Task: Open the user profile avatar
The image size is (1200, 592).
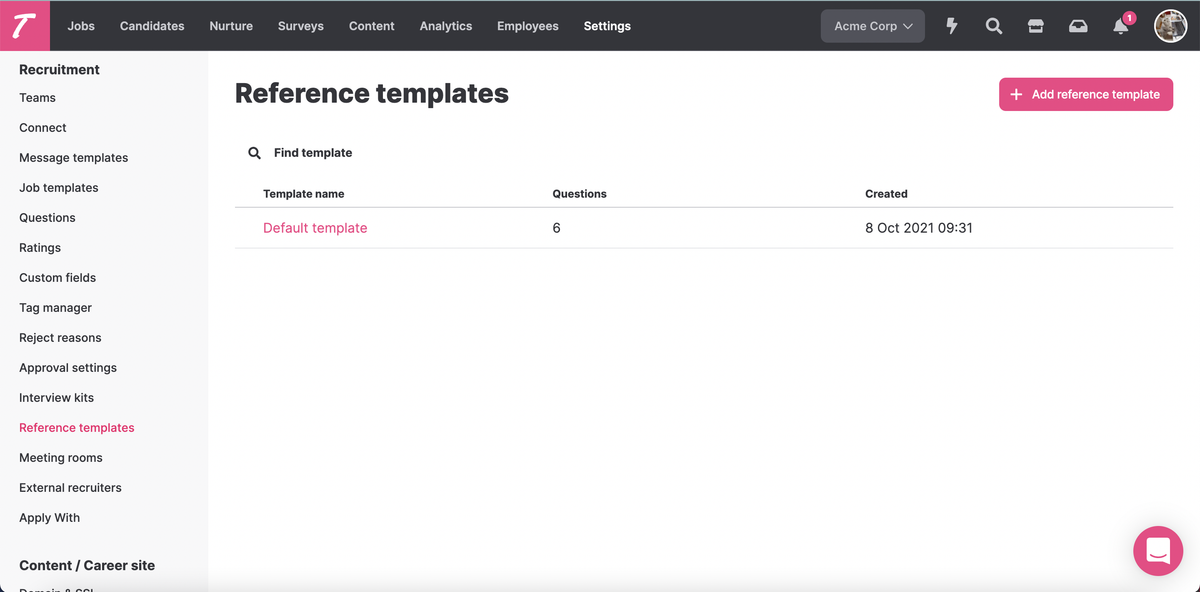Action: [1170, 26]
